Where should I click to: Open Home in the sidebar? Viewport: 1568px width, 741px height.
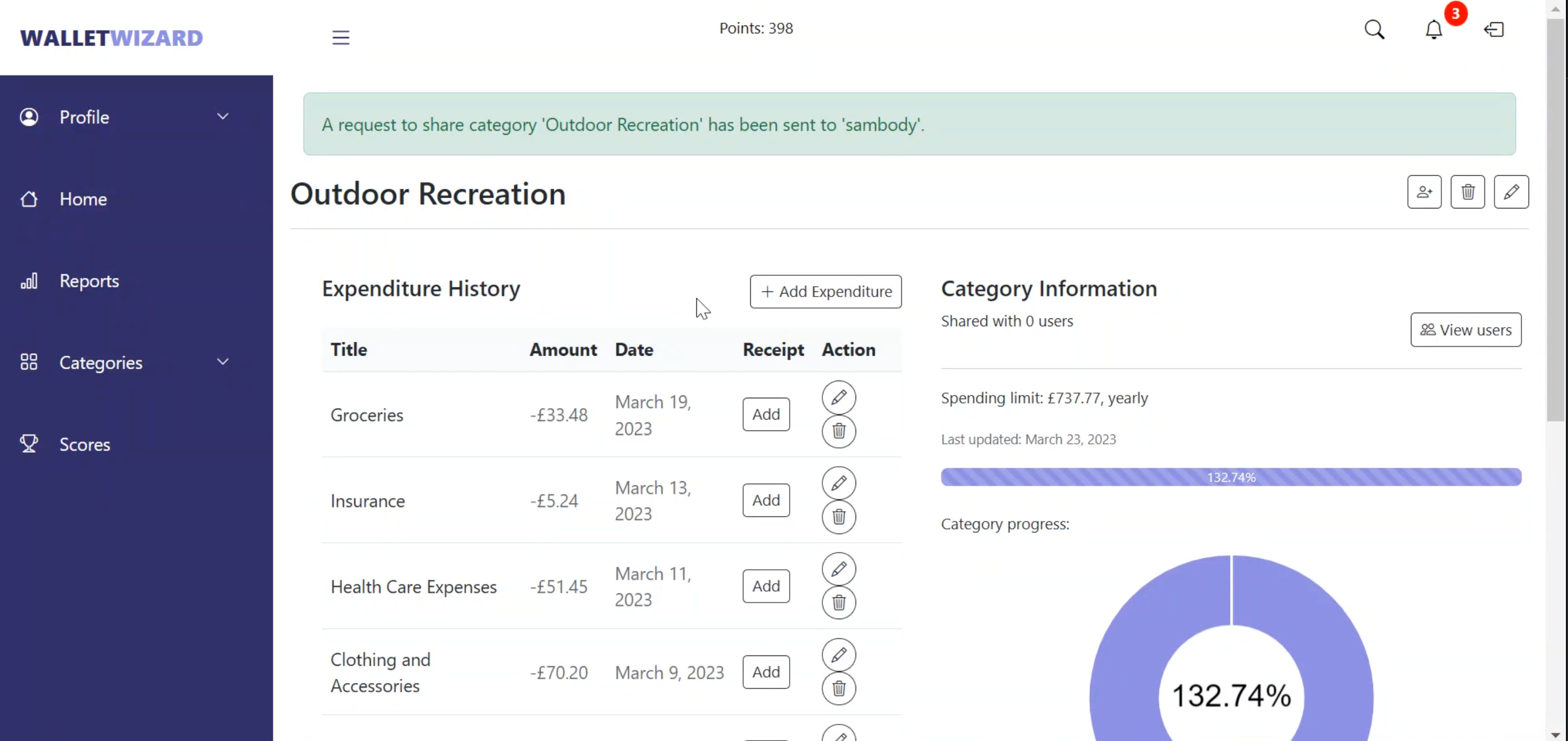coord(83,199)
